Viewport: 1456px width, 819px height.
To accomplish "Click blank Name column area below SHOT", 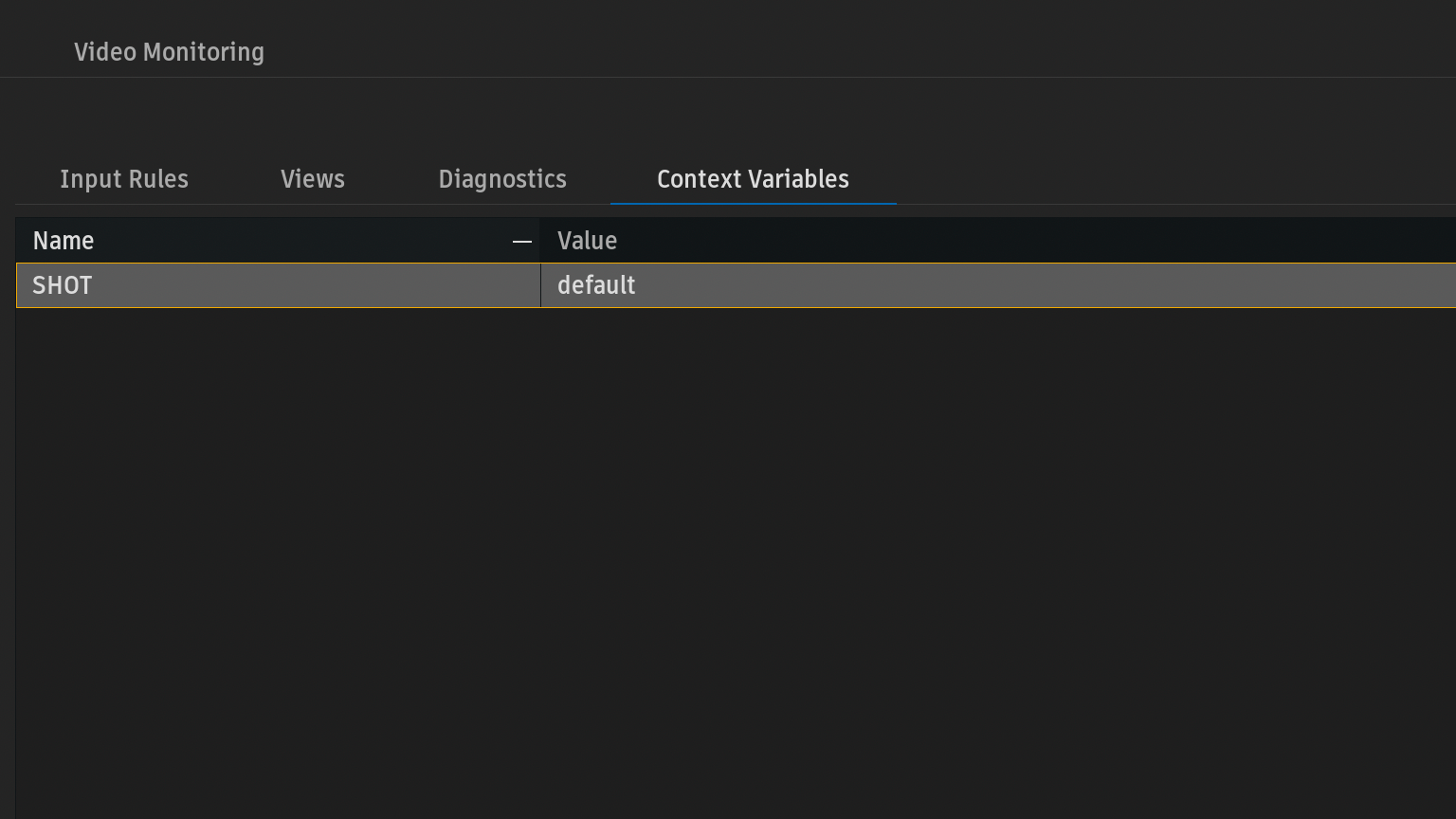I will click(x=275, y=474).
